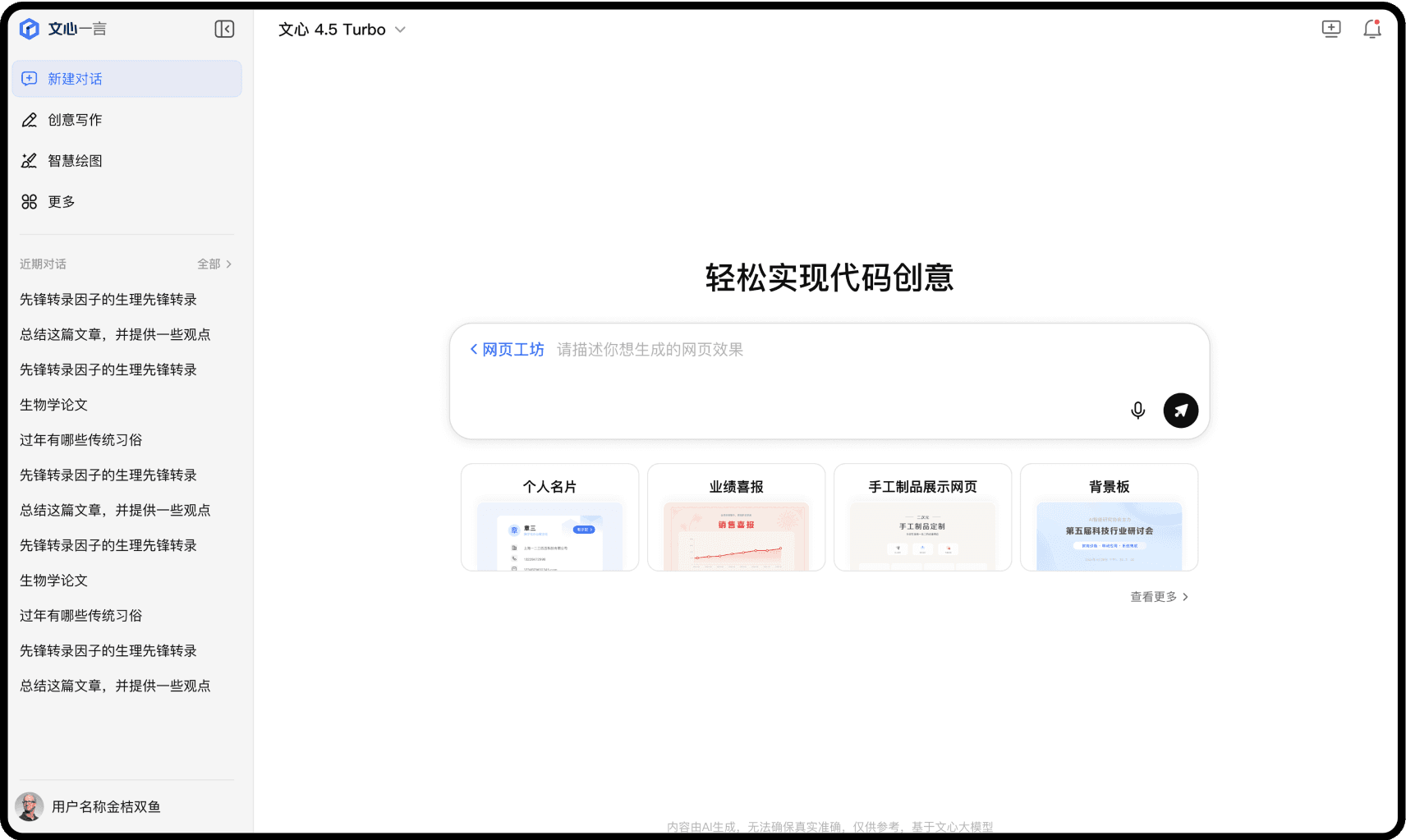Choose the 个人名片 template card
The image size is (1406, 840).
tap(549, 517)
